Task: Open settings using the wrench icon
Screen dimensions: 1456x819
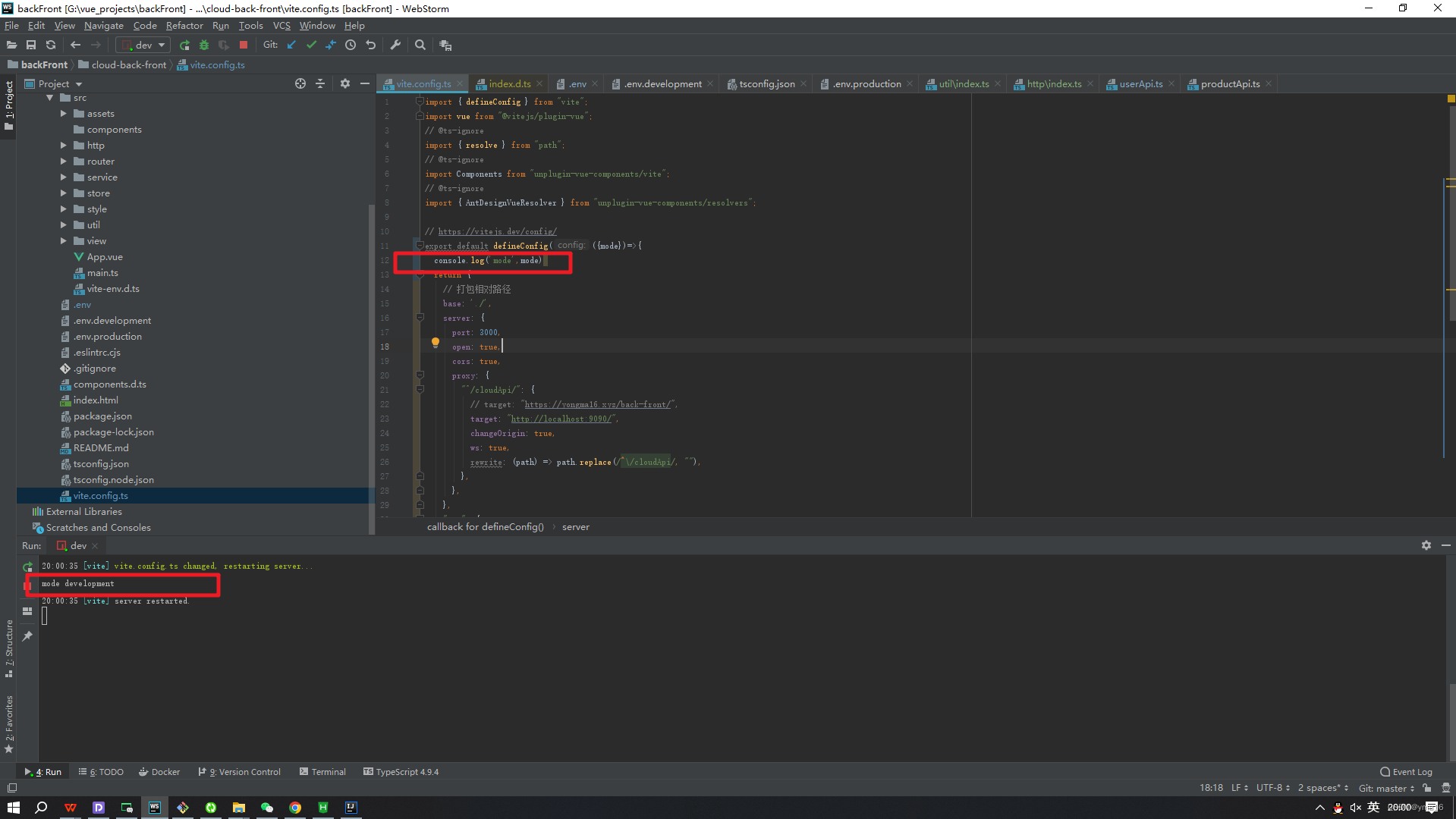Action: coord(395,45)
